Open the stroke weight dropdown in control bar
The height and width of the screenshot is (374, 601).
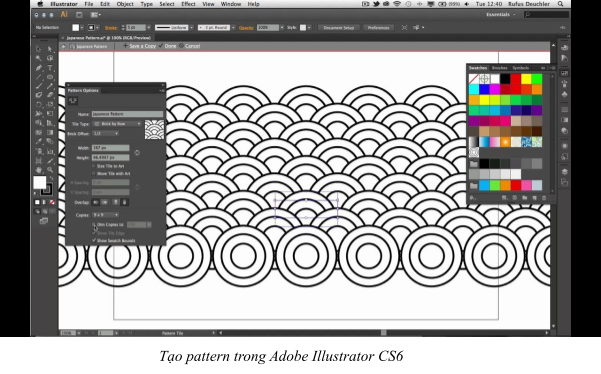point(149,28)
